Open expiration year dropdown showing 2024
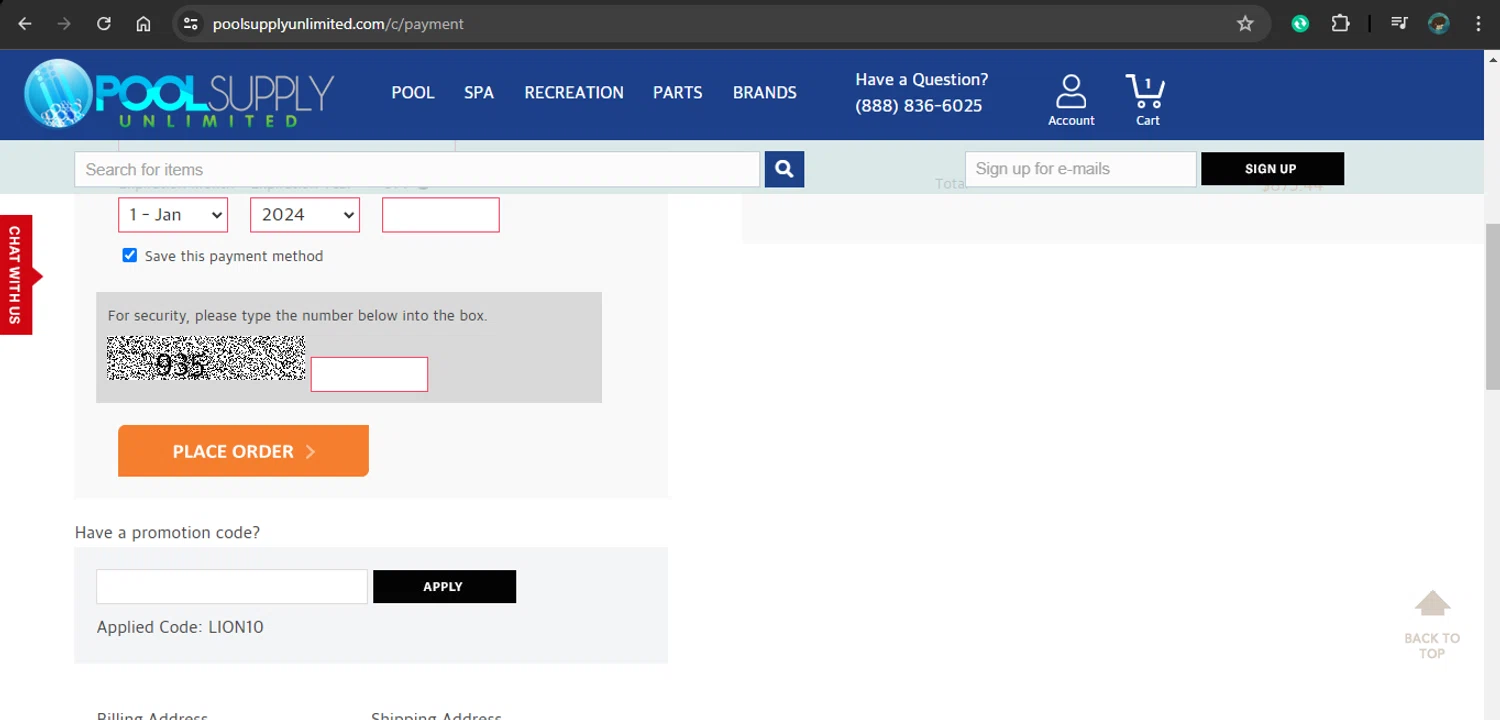The width and height of the screenshot is (1500, 720). tap(305, 215)
